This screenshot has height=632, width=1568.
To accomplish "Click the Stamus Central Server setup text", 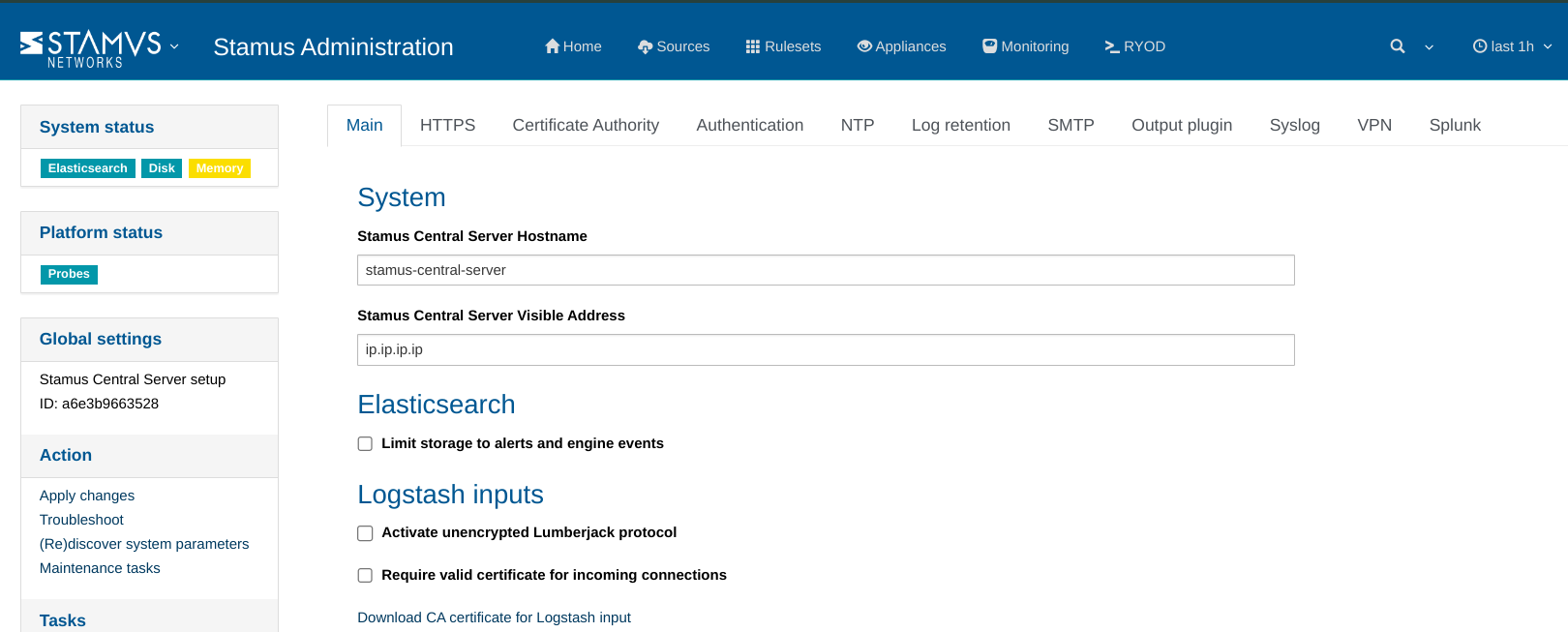I will click(x=133, y=379).
